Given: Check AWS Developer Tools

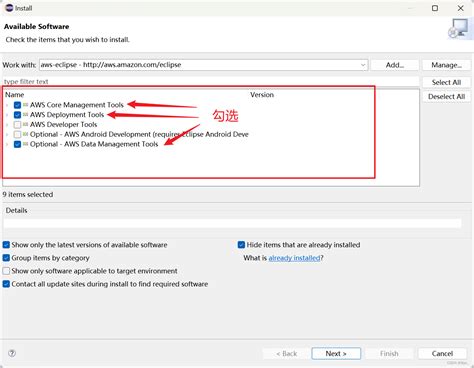Looking at the screenshot, I should point(17,125).
